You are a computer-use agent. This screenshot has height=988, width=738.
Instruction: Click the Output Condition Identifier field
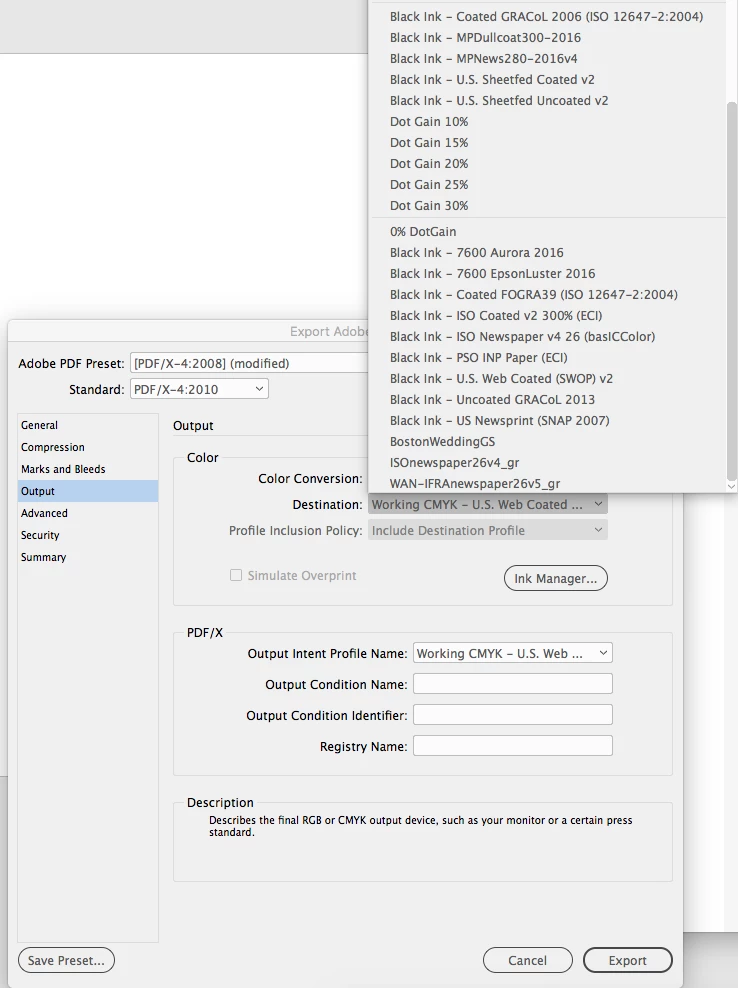[512, 715]
